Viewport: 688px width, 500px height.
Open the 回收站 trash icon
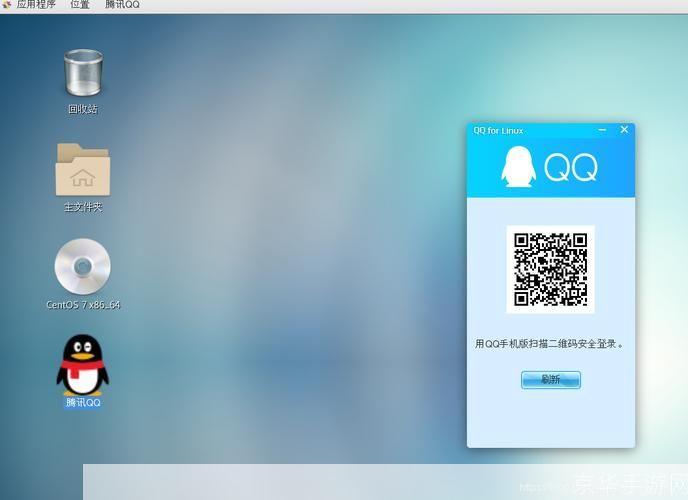(83, 72)
